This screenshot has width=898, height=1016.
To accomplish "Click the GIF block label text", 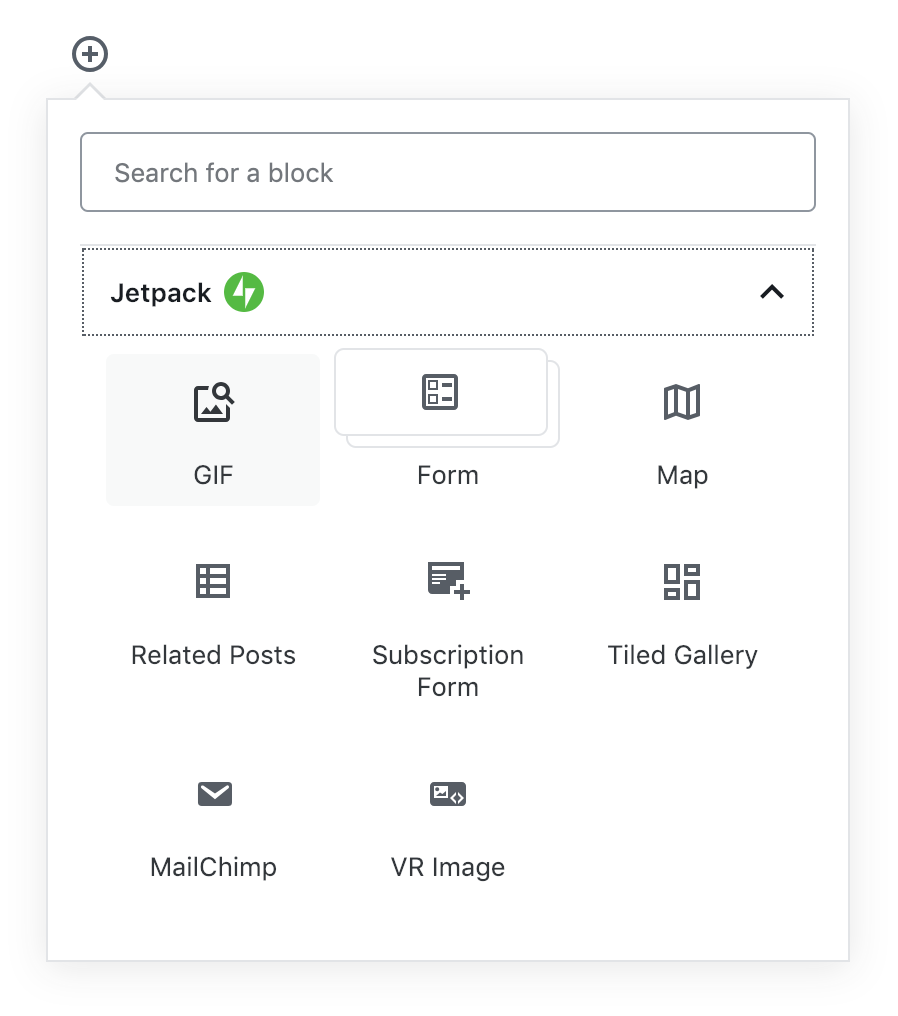I will click(213, 475).
